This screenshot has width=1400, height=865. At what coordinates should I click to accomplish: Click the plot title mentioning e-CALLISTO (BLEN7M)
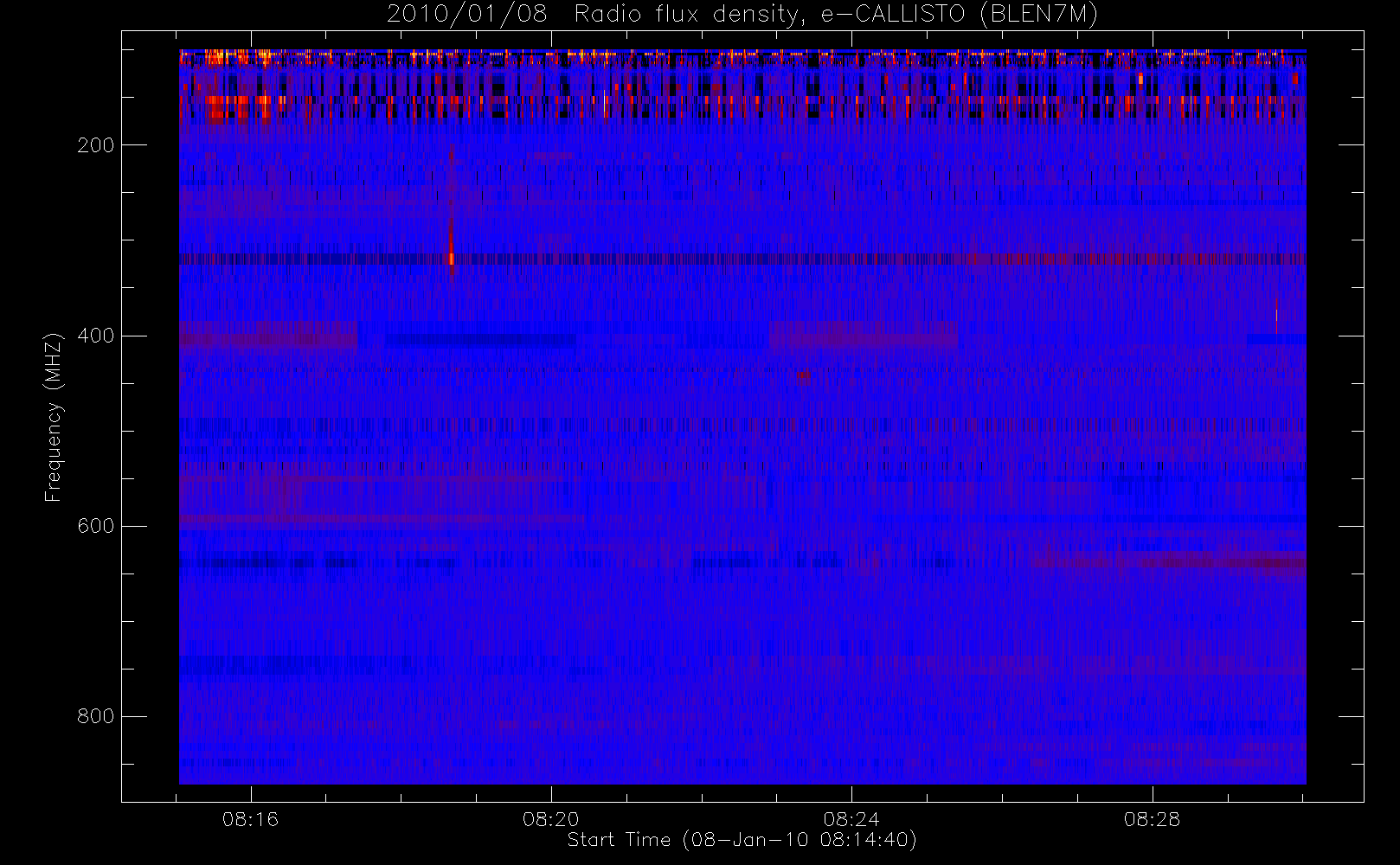coord(742,15)
